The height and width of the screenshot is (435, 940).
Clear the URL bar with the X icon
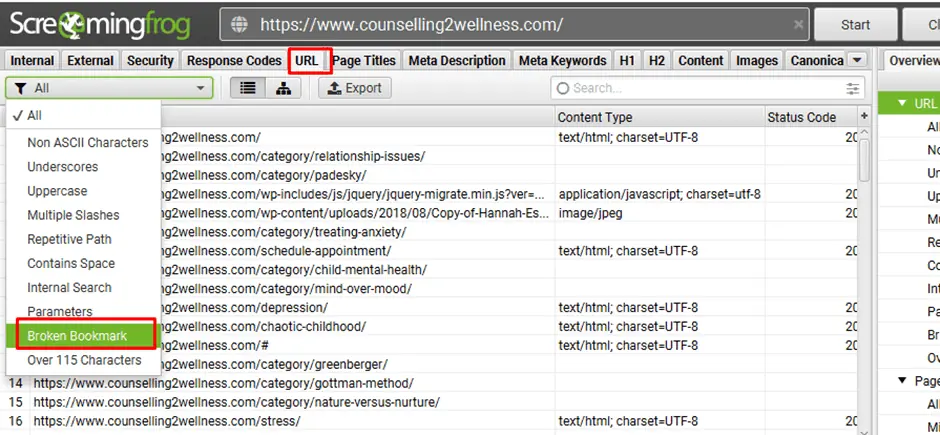click(x=798, y=25)
